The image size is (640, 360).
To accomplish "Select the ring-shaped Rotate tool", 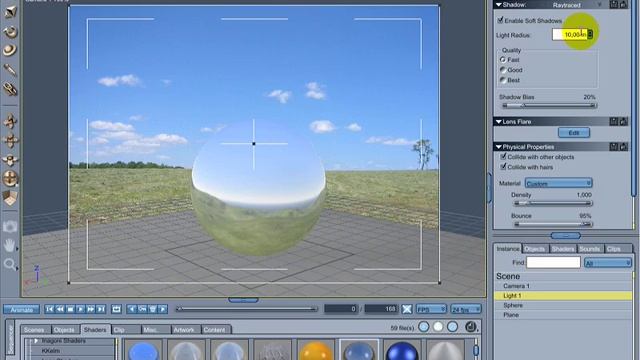I will pos(10,31).
